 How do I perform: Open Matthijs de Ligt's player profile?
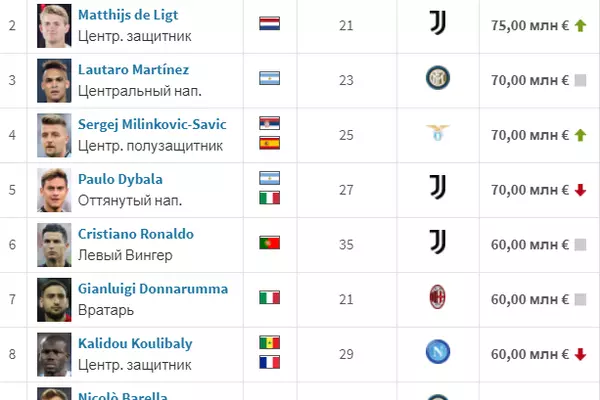(x=135, y=16)
